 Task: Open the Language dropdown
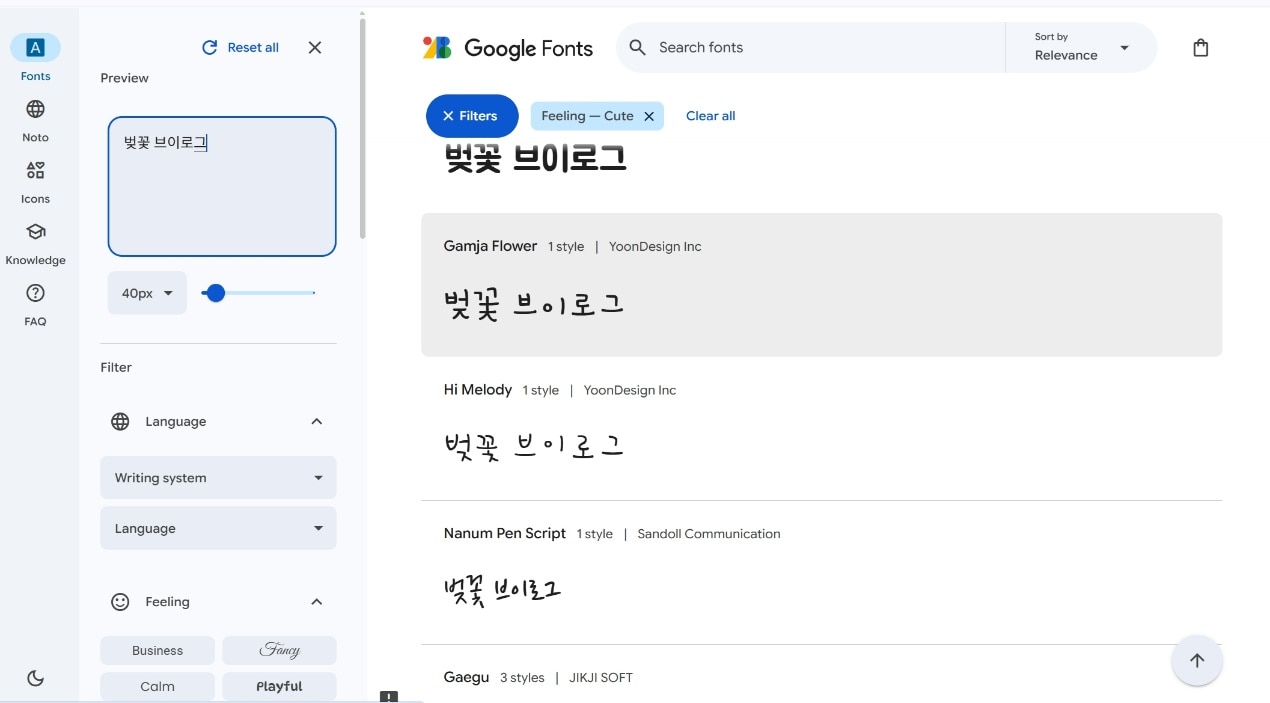pyautogui.click(x=218, y=528)
